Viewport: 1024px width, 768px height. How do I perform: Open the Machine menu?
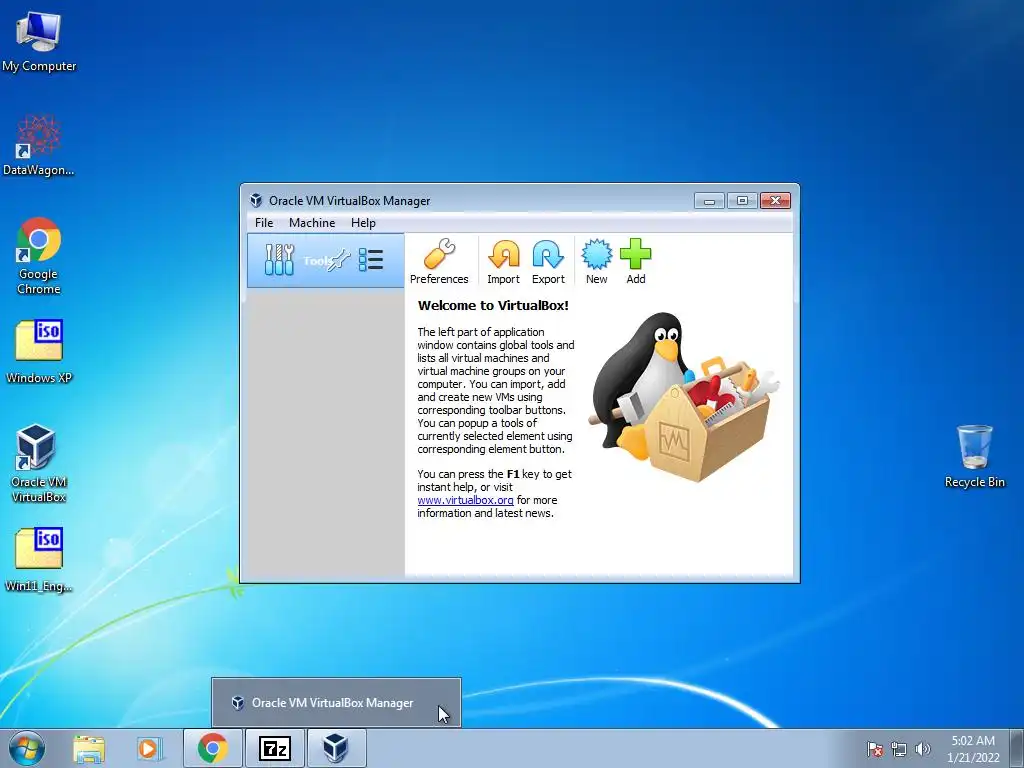pos(312,223)
